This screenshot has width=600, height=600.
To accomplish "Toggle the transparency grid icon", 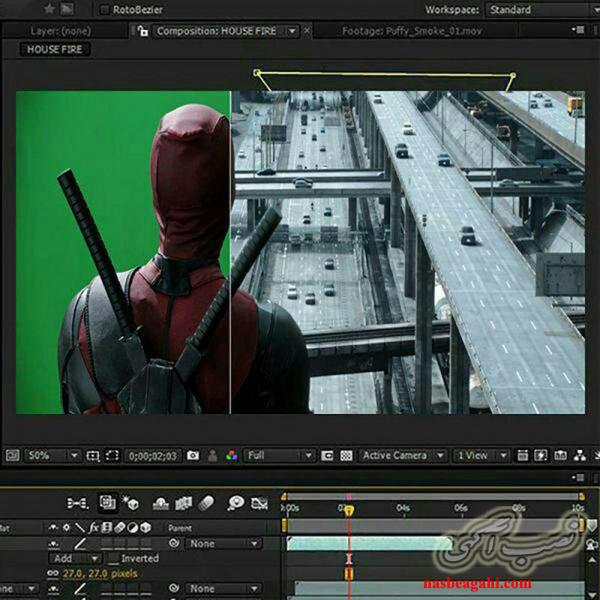I will [346, 456].
